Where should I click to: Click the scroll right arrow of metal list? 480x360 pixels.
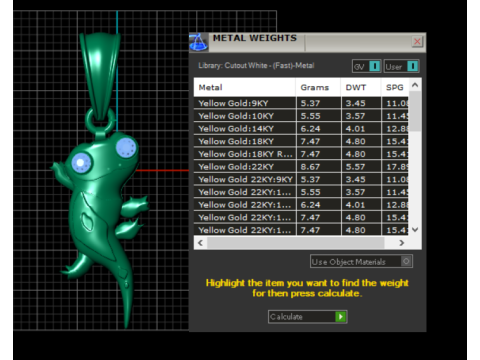402,243
